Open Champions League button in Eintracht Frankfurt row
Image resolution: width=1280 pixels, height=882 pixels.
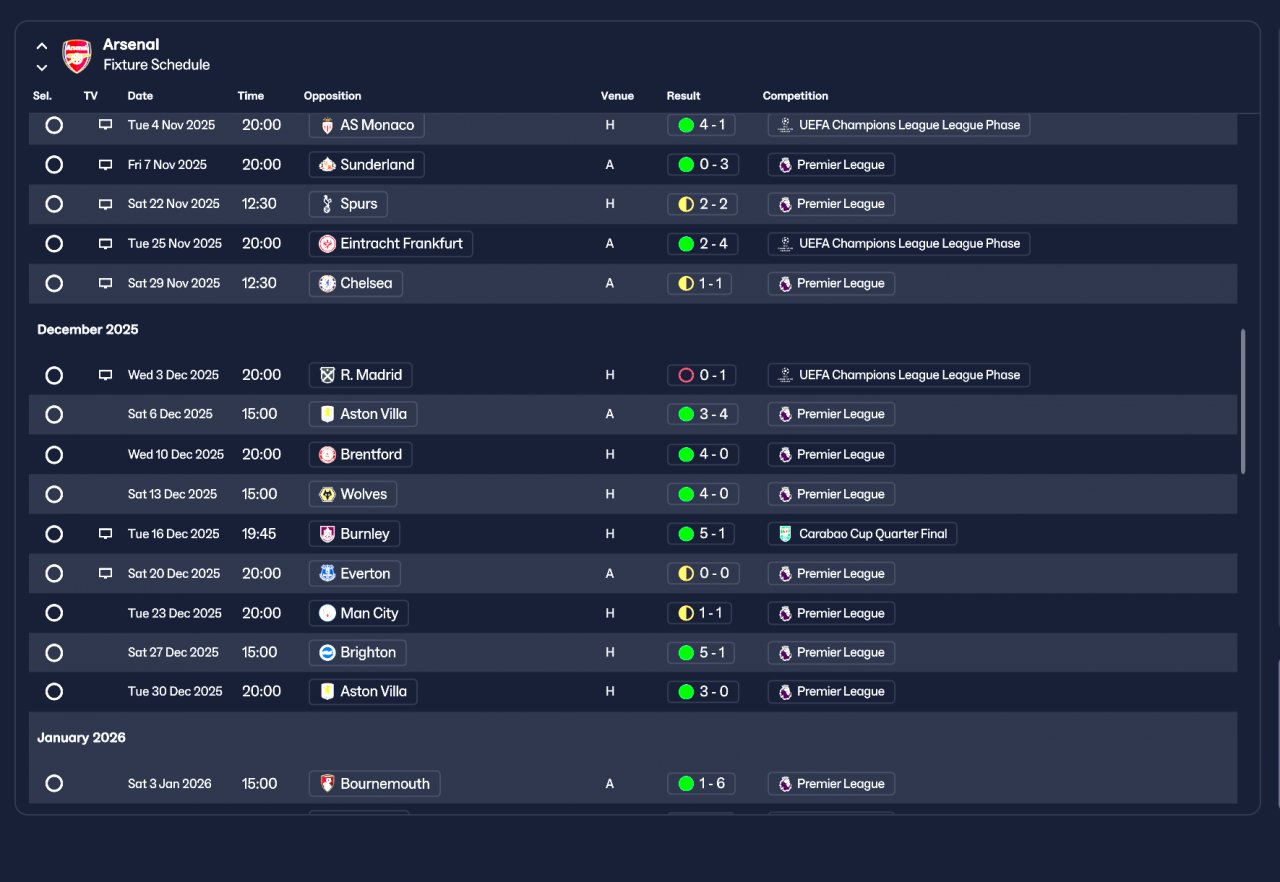(x=899, y=244)
